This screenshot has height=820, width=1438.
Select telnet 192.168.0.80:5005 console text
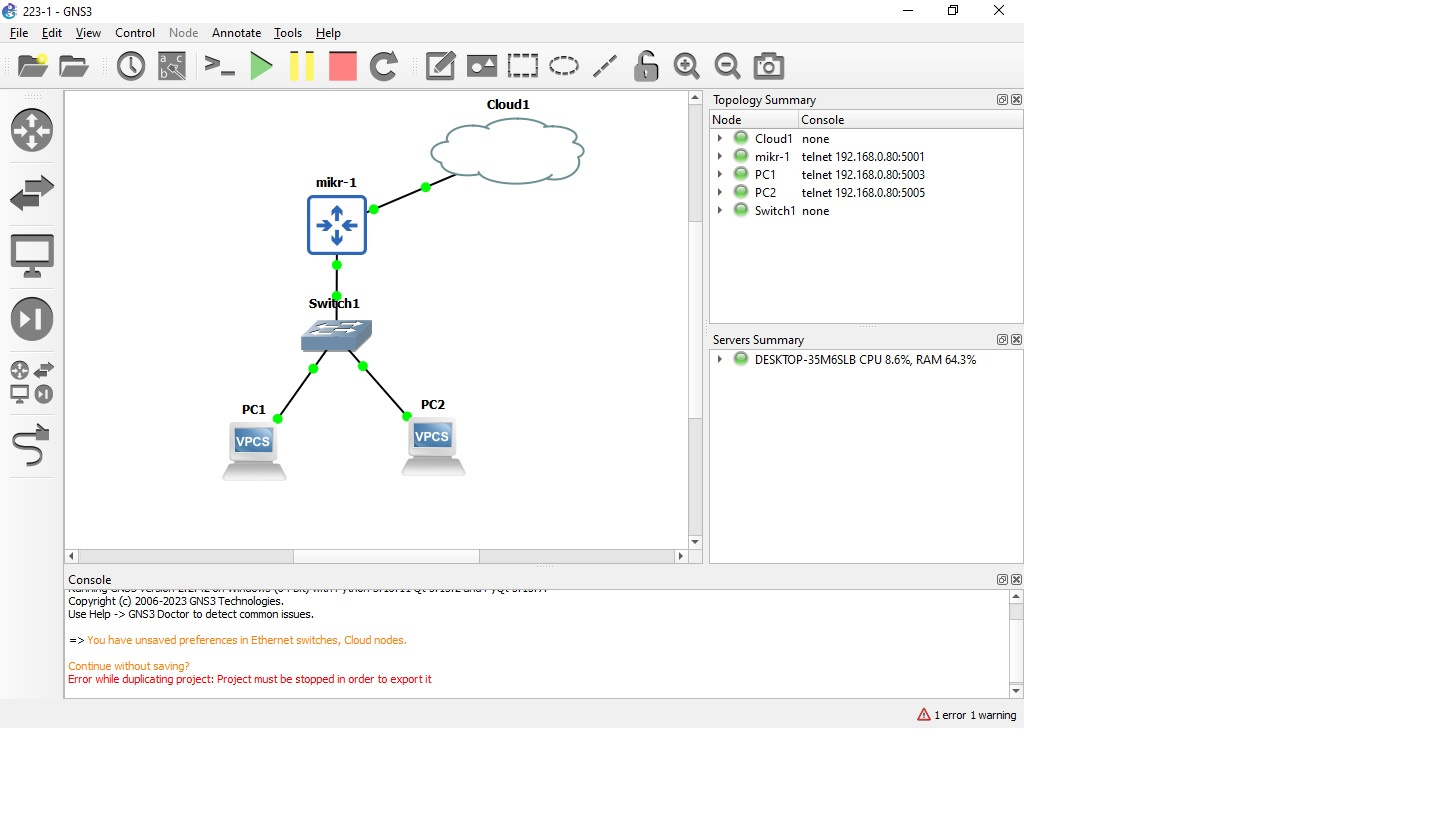coord(863,193)
